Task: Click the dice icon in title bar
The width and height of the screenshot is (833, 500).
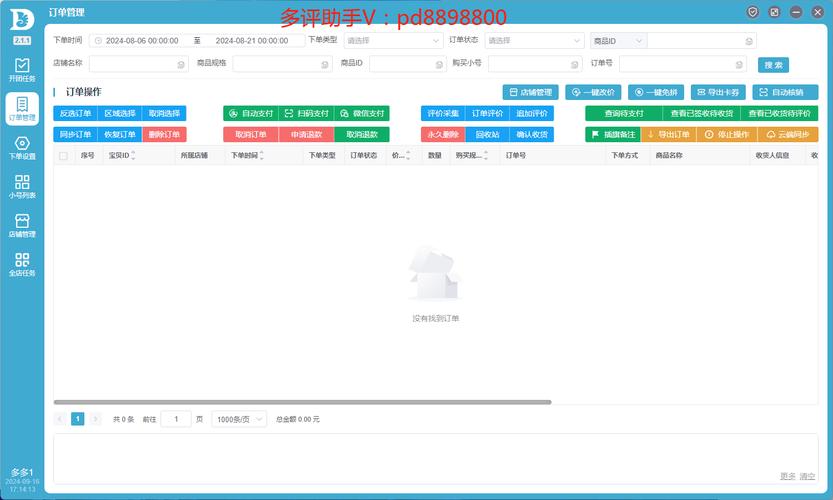Action: (774, 12)
